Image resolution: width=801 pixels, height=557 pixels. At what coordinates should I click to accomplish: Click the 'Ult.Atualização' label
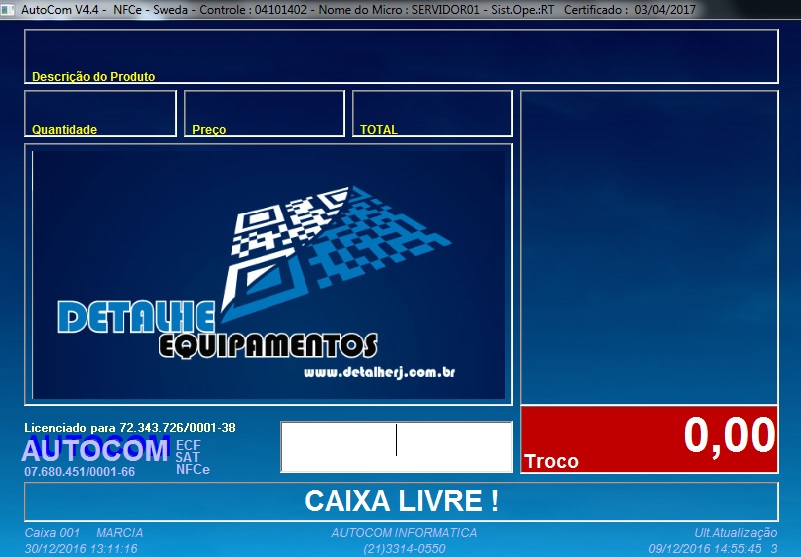pos(736,533)
